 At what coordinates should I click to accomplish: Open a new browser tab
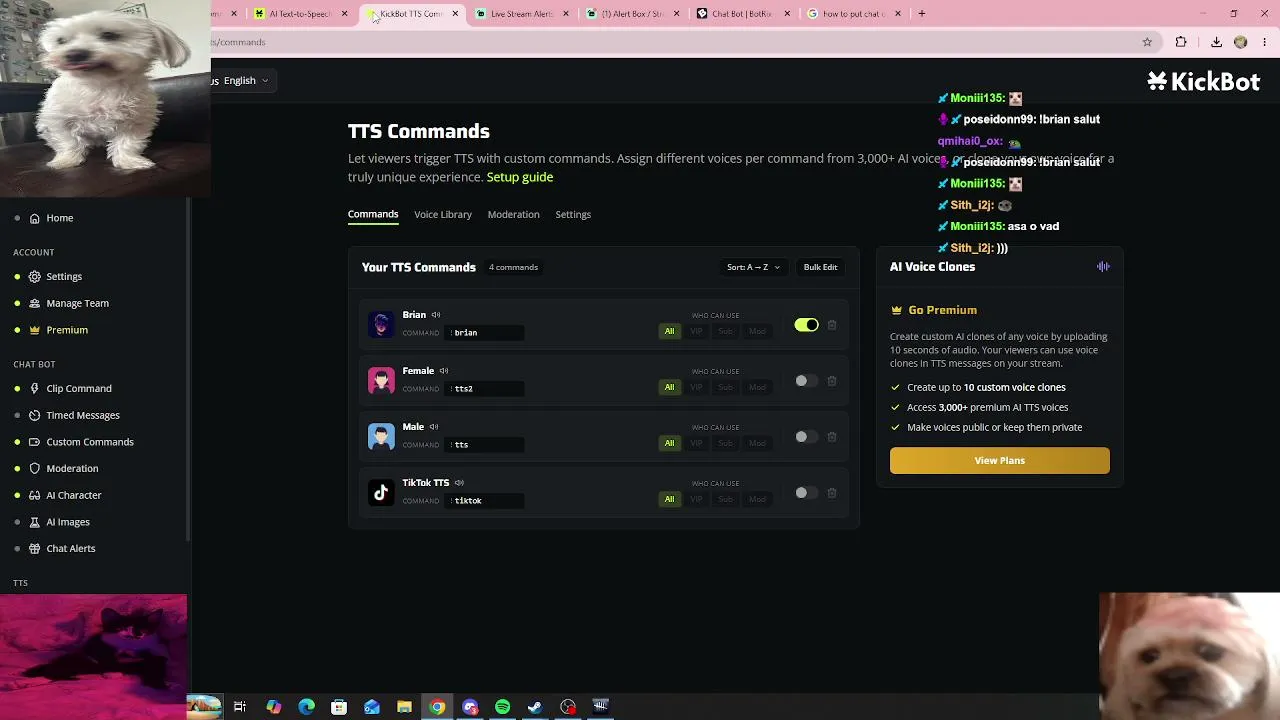pyautogui.click(x=922, y=14)
